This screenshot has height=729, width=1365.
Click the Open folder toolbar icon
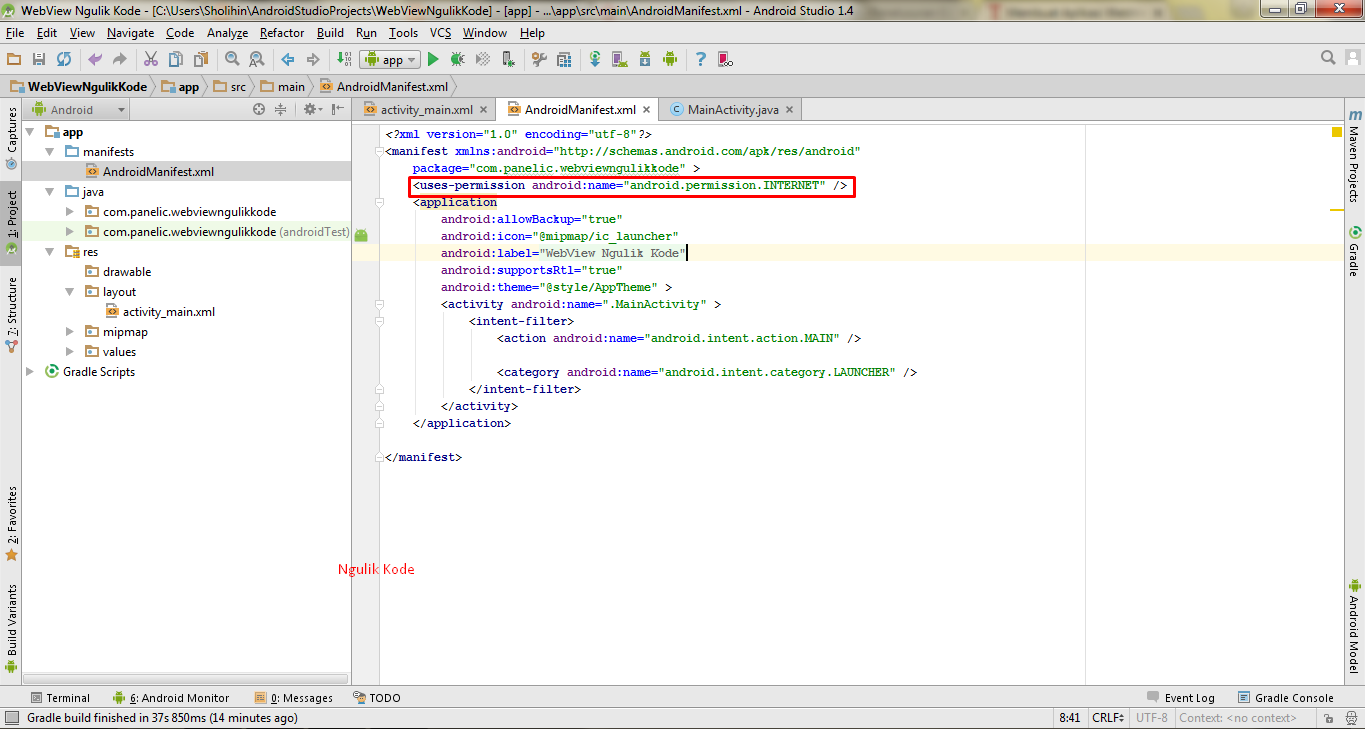pyautogui.click(x=14, y=60)
